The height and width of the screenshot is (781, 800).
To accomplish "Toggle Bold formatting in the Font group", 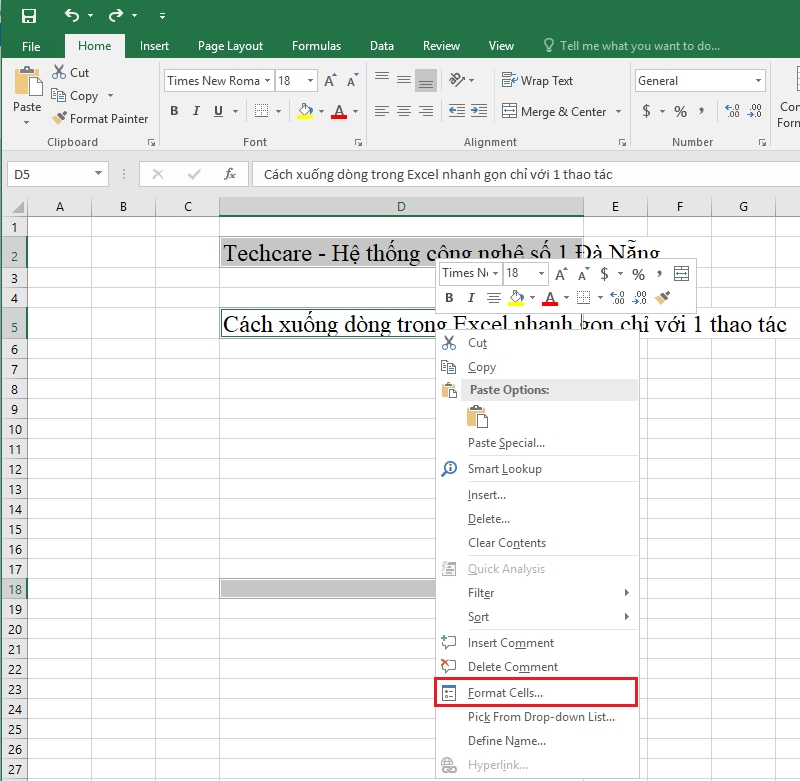I will click(x=174, y=111).
